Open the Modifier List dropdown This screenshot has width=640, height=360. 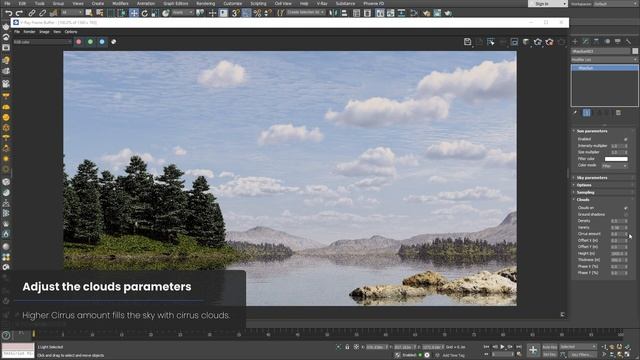pos(604,60)
